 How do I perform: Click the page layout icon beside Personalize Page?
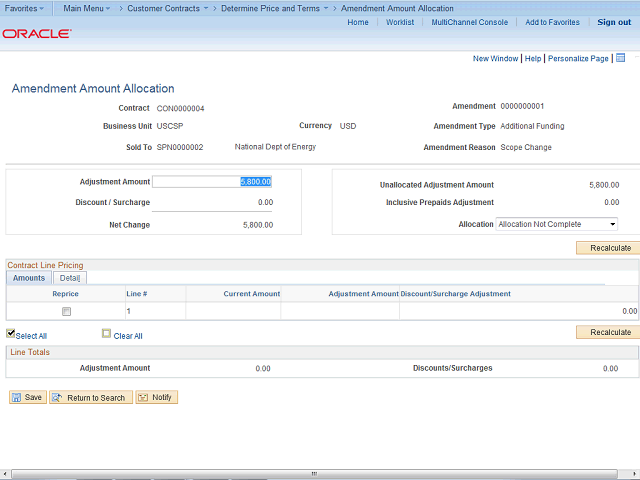pyautogui.click(x=620, y=58)
